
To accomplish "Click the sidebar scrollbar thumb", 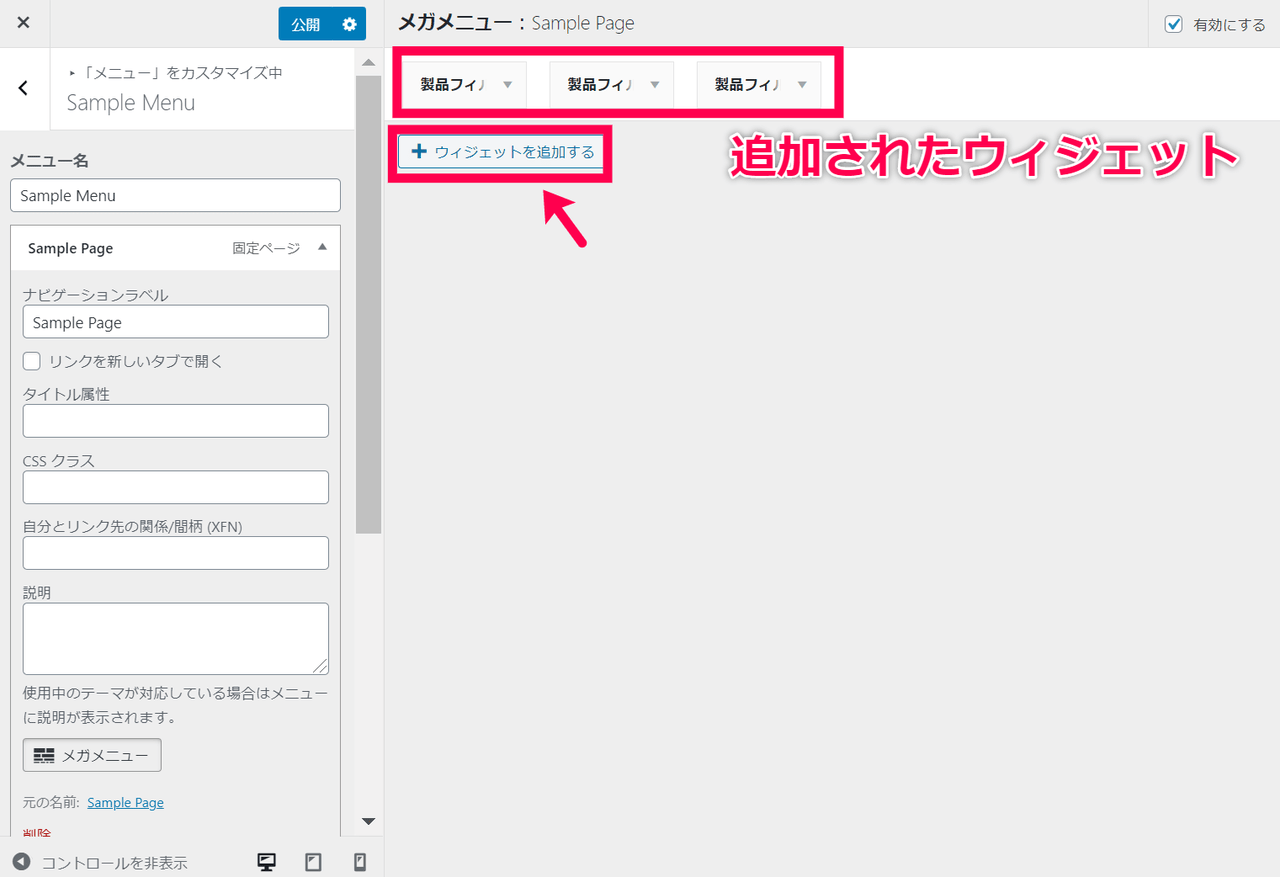I will click(x=368, y=304).
